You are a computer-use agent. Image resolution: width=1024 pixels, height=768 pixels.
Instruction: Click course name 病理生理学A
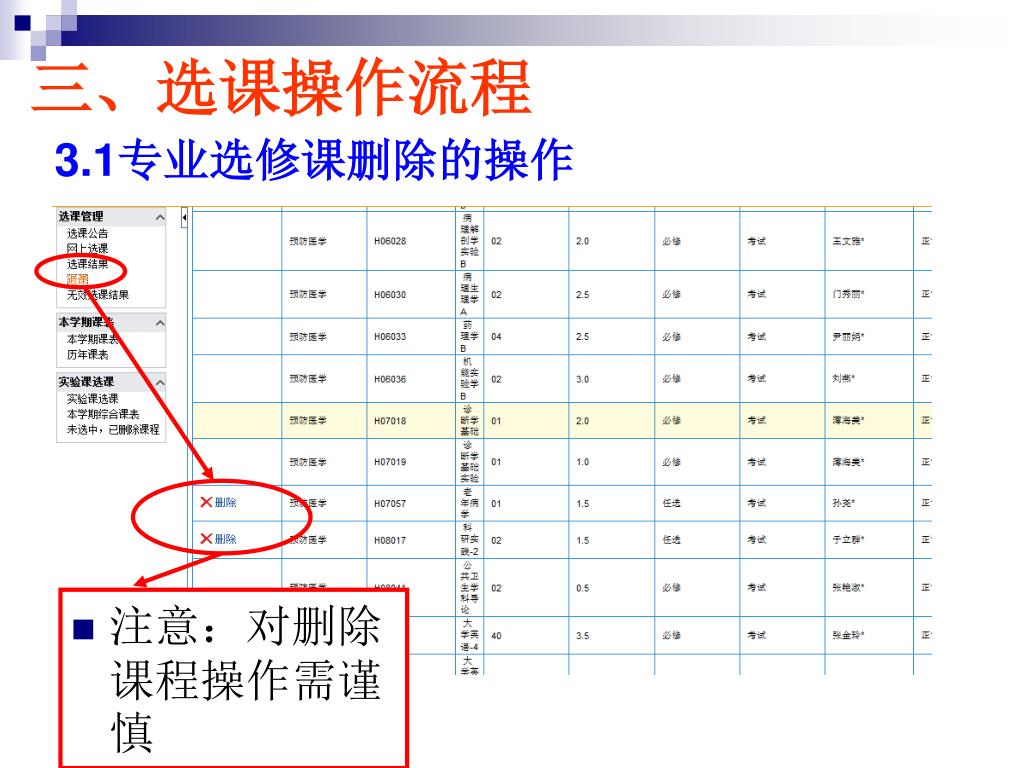pos(470,295)
